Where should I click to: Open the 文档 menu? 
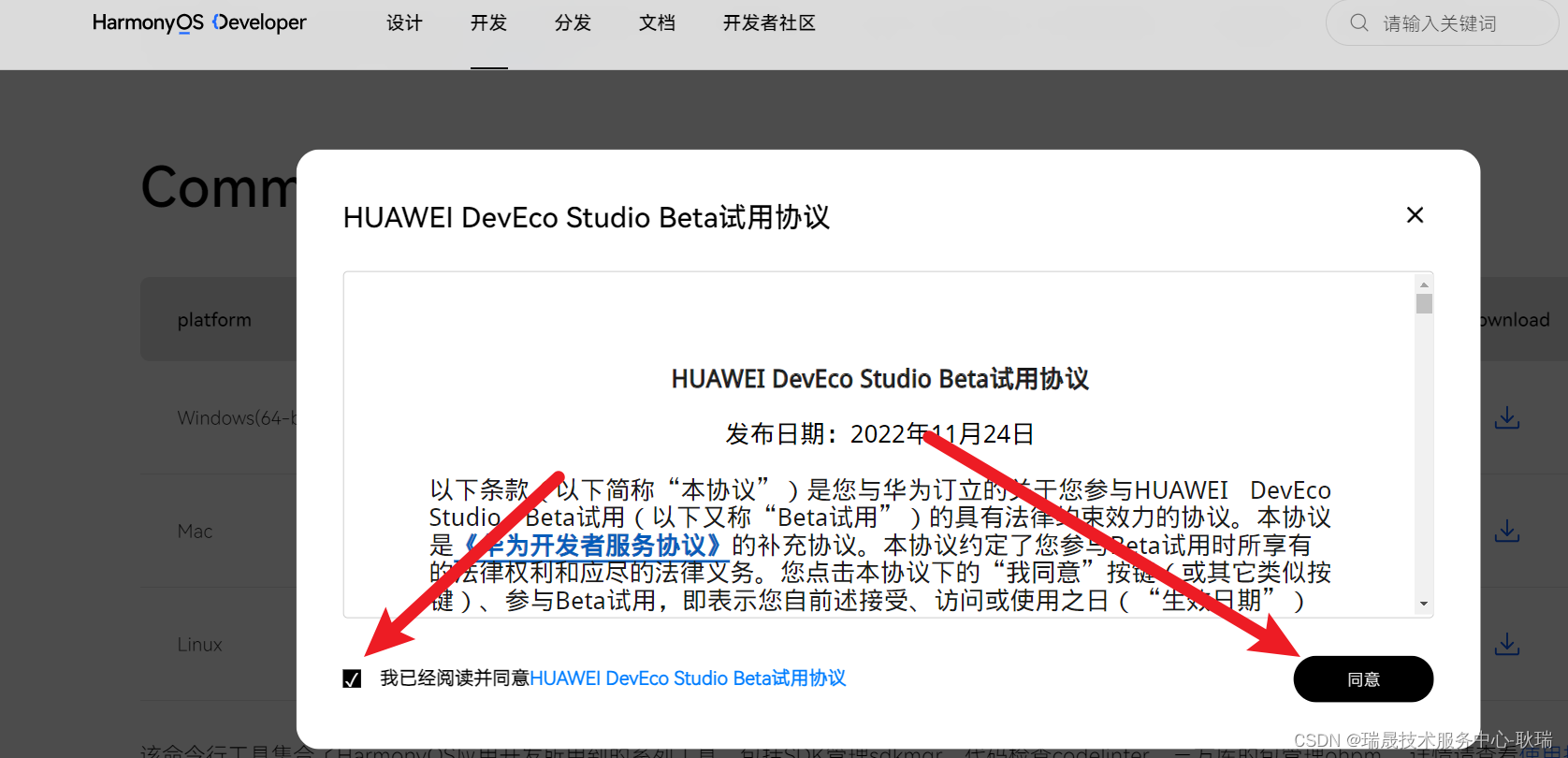(657, 23)
